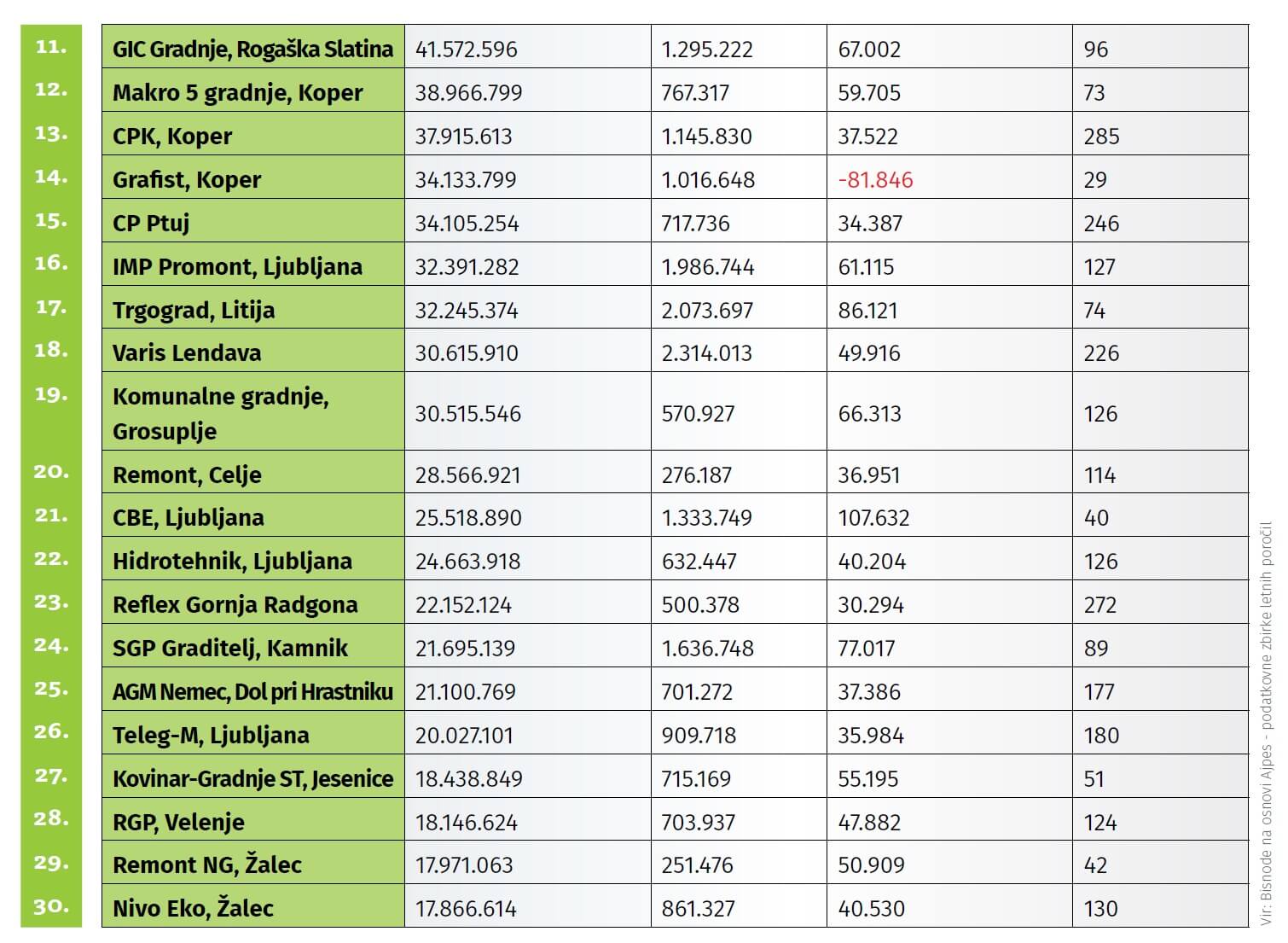
Task: Select Trgograd, Litija value 2.073.697
Action: (707, 310)
